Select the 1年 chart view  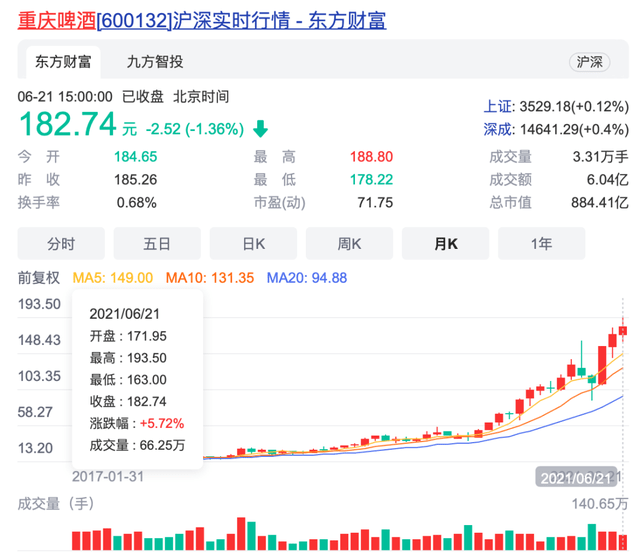(542, 244)
